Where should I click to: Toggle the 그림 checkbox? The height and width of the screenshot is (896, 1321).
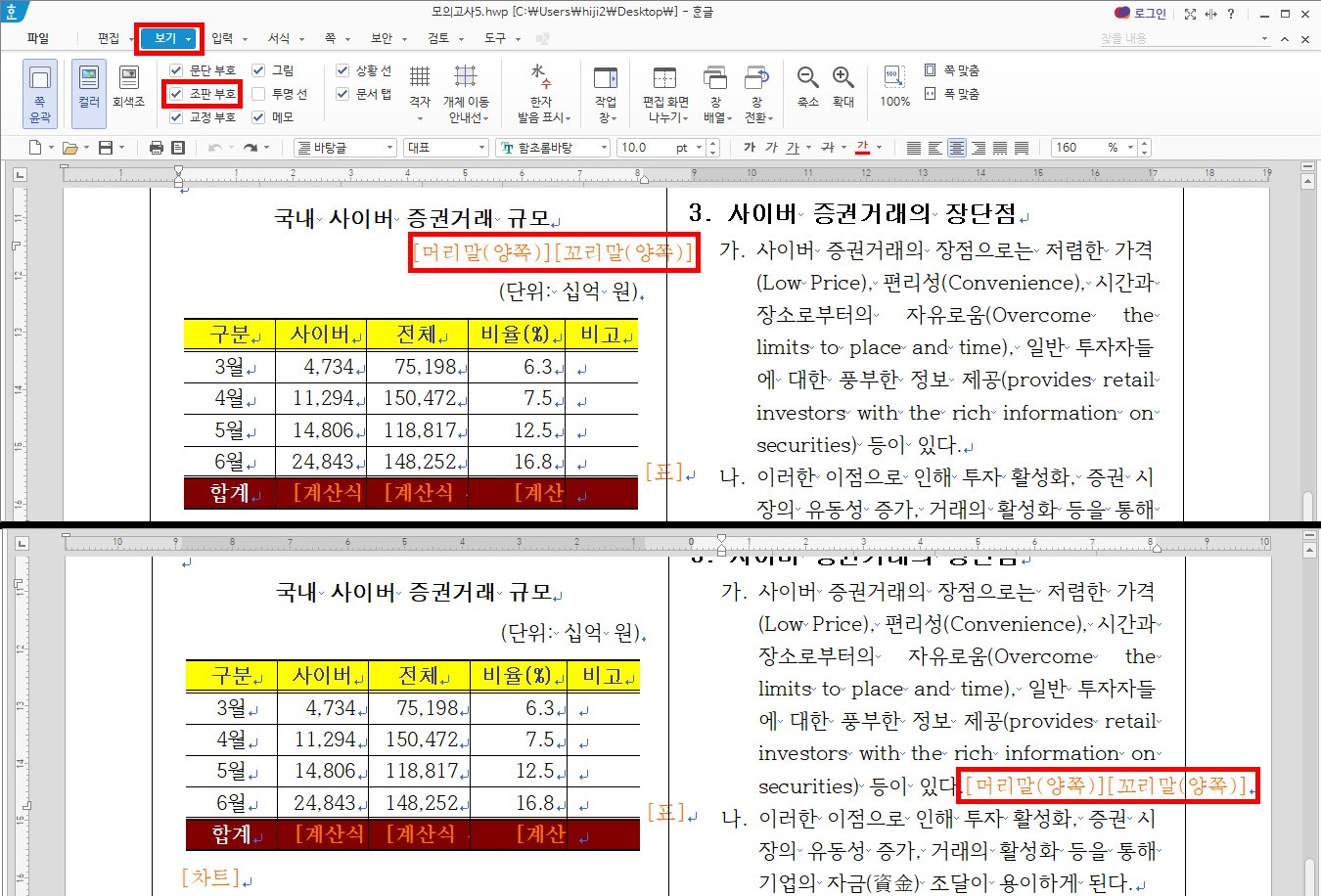click(258, 70)
